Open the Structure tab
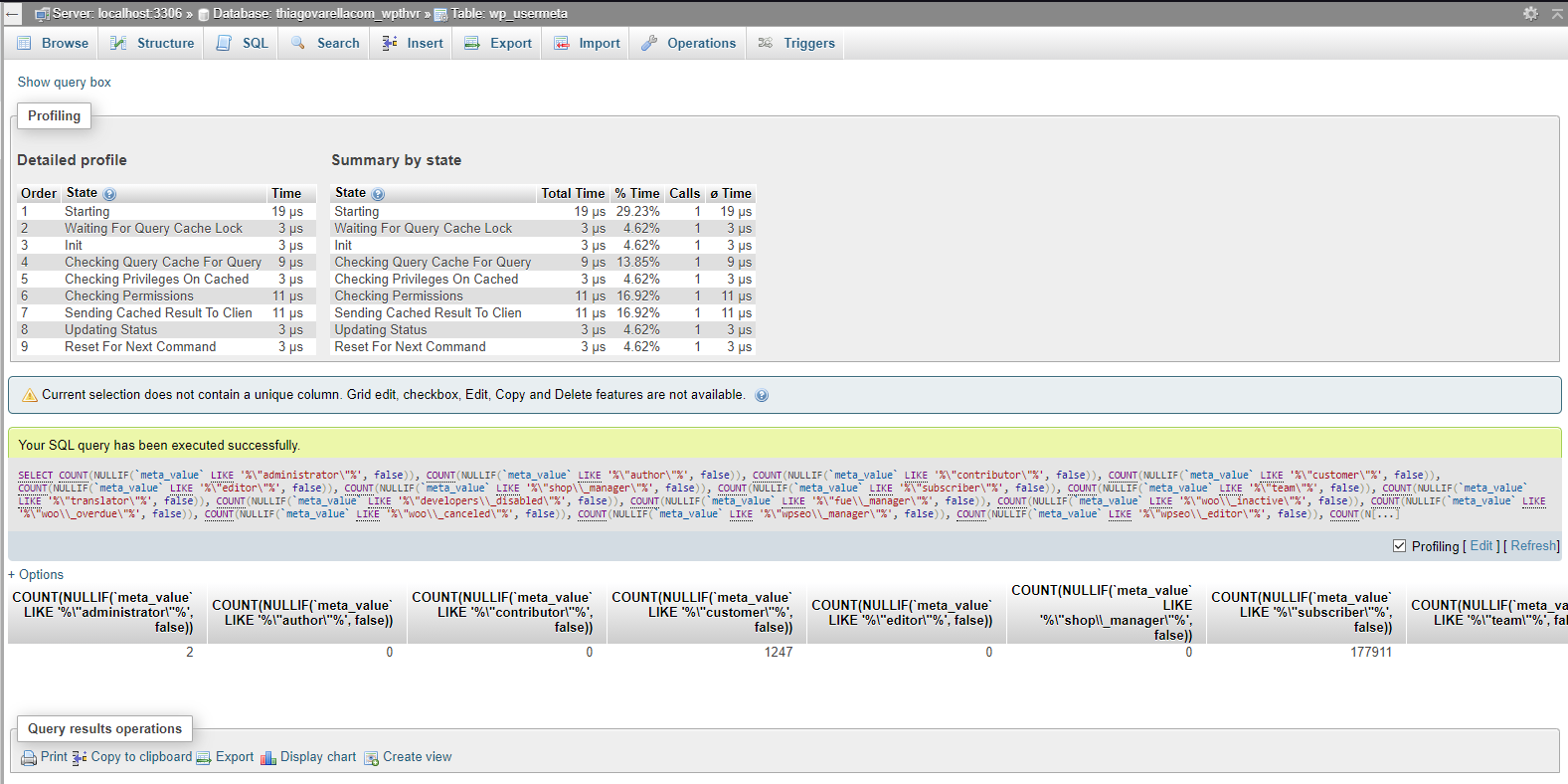The image size is (1568, 784). click(x=153, y=43)
